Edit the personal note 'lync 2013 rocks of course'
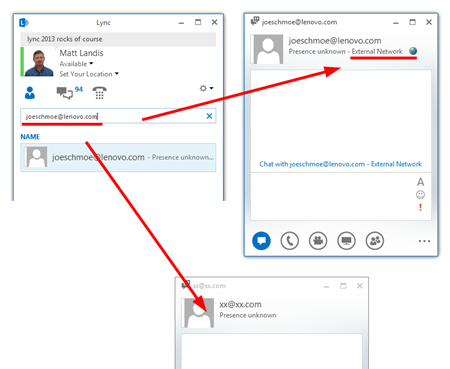The image size is (450, 369). click(118, 39)
